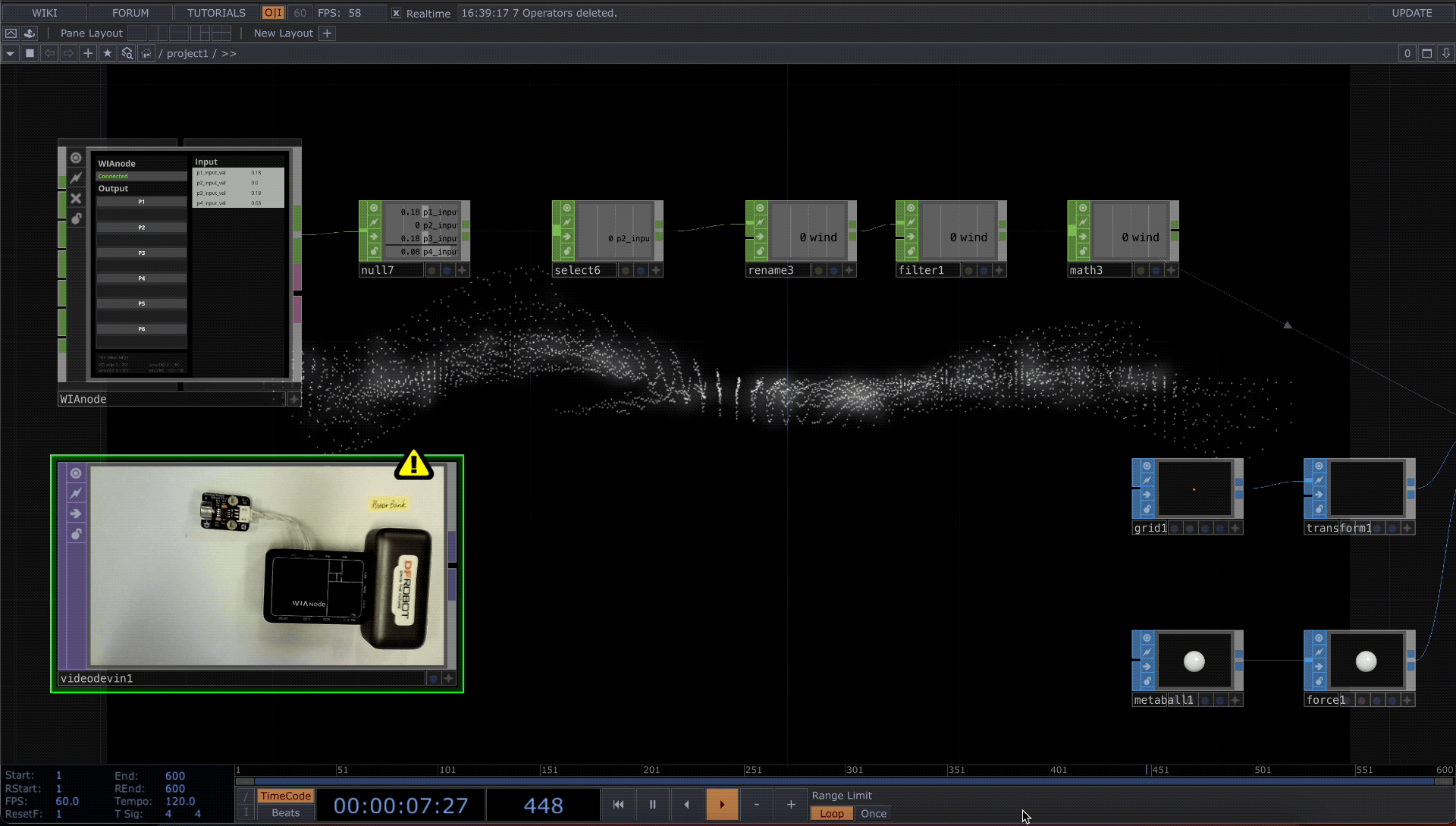The image size is (1456, 826).
Task: Toggle the Realtime checkbox
Action: pyautogui.click(x=396, y=13)
